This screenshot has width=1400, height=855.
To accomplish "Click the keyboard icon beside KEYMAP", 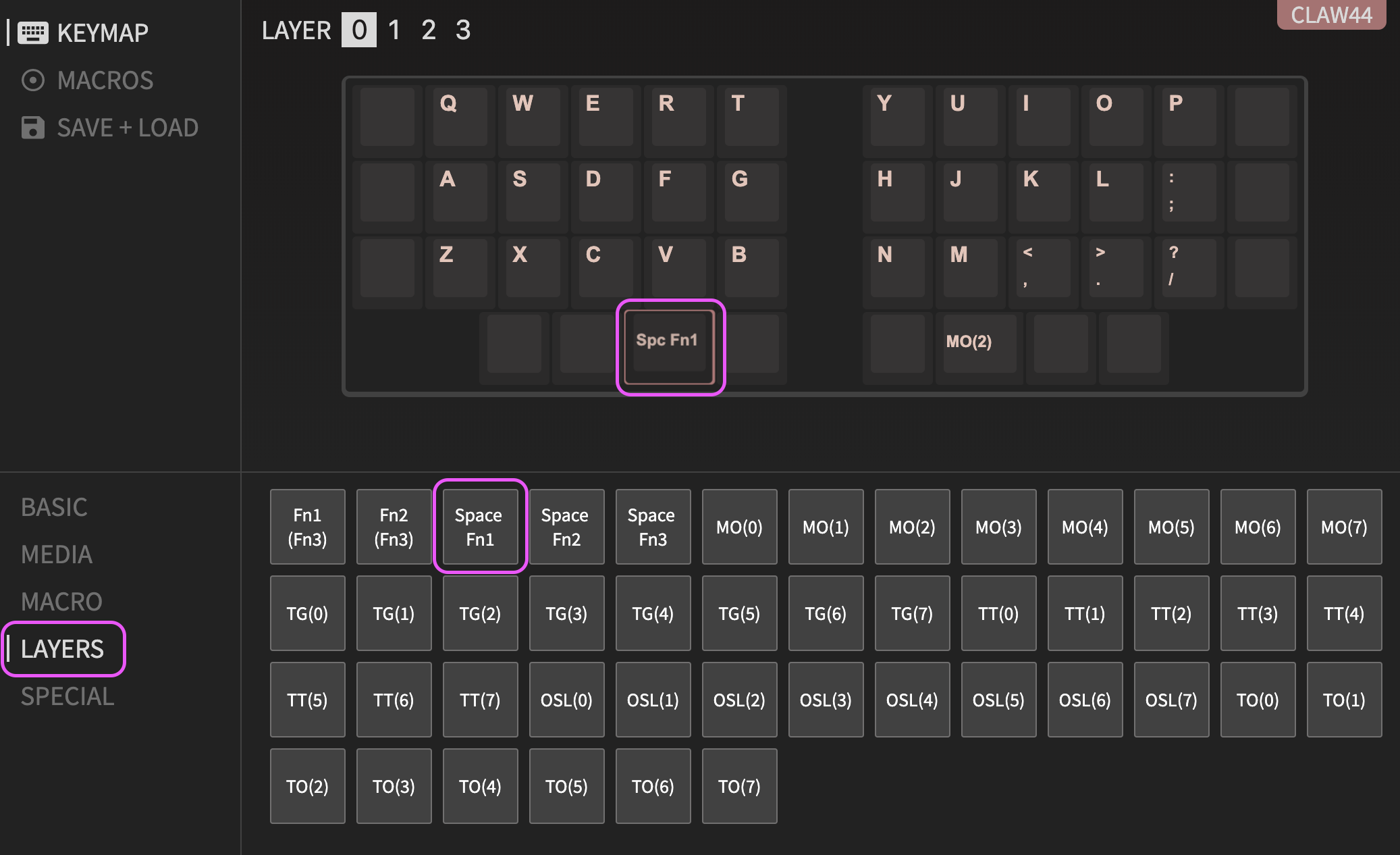I will coord(32,32).
